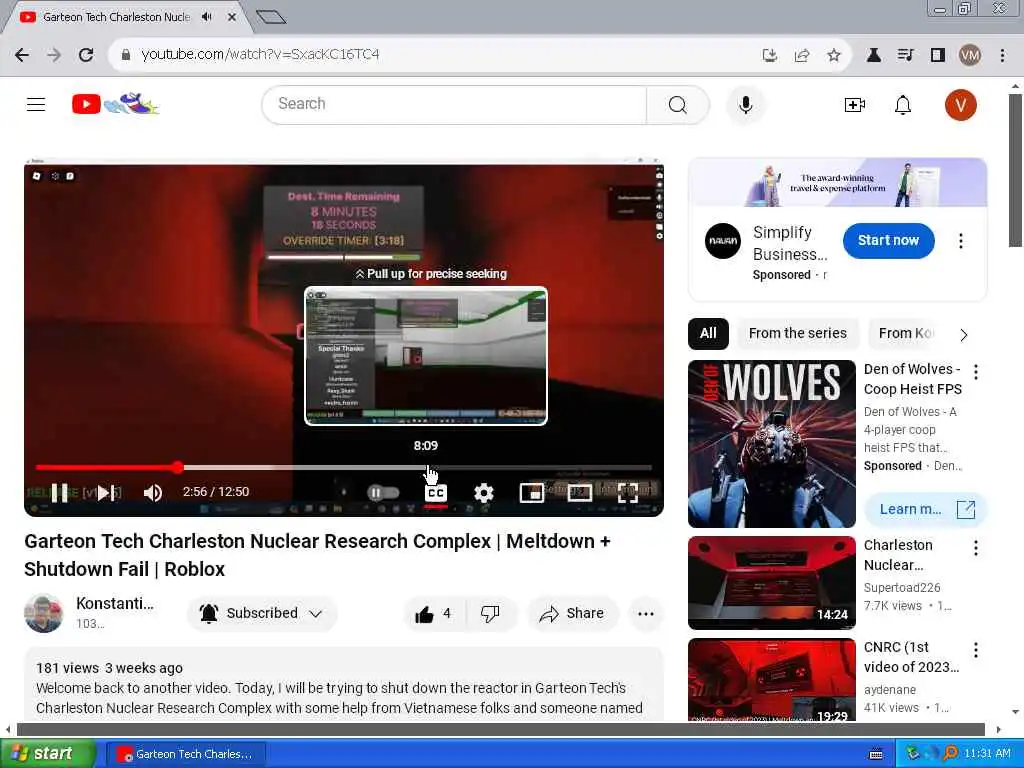1024x768 pixels.
Task: Open Charleston Nuclear video by Supertoad226
Action: [771, 583]
